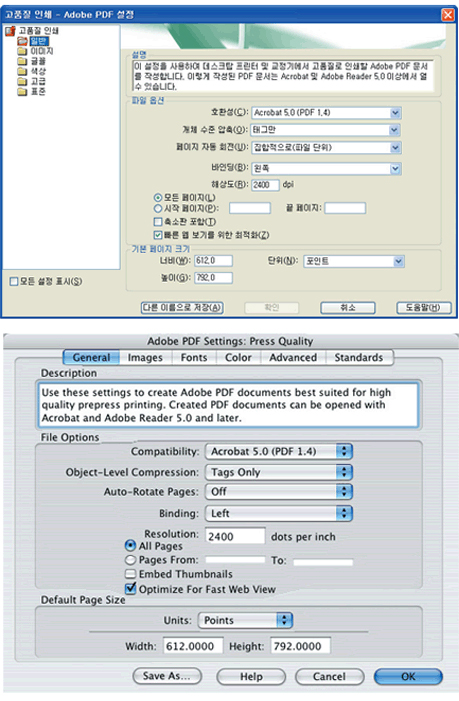
Task: Select the 모든 페이지 radio button
Action: (x=157, y=198)
